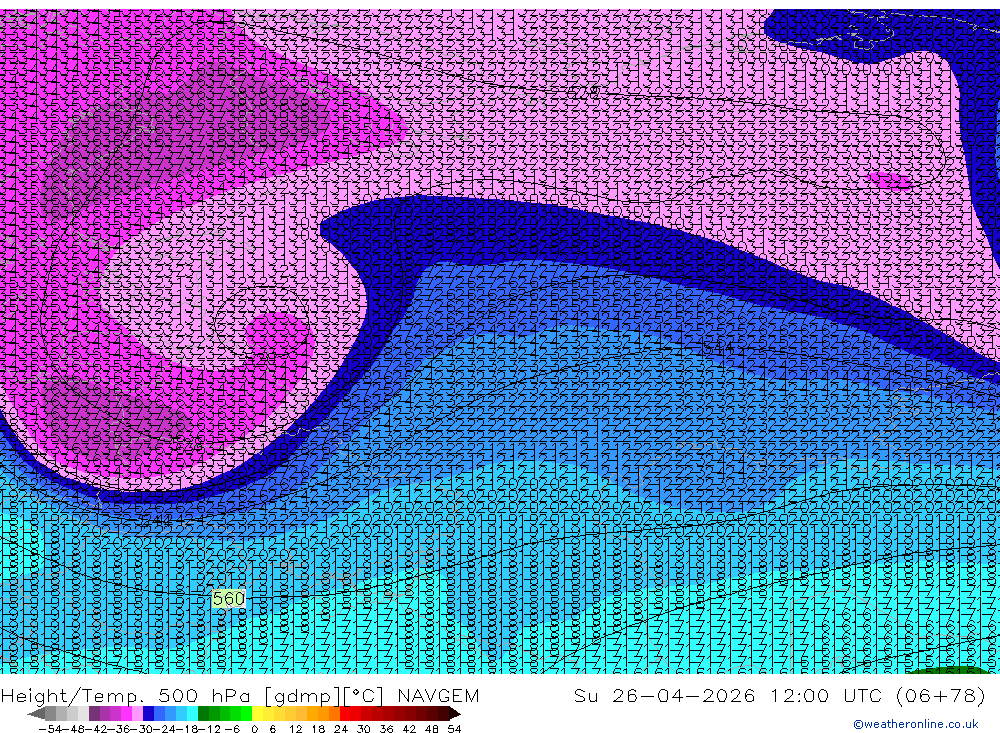
Task: Click the forecast date 'Su 26-04-2026 12:00 UTC (06+78)'
Action: pyautogui.click(x=779, y=695)
